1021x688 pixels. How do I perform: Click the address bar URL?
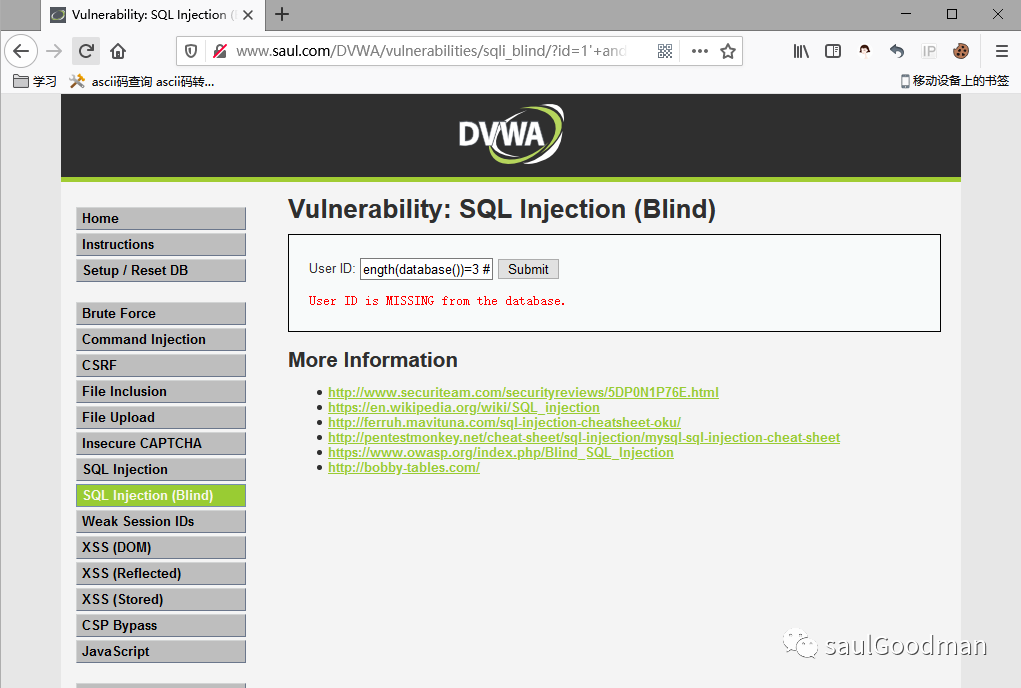(x=431, y=51)
